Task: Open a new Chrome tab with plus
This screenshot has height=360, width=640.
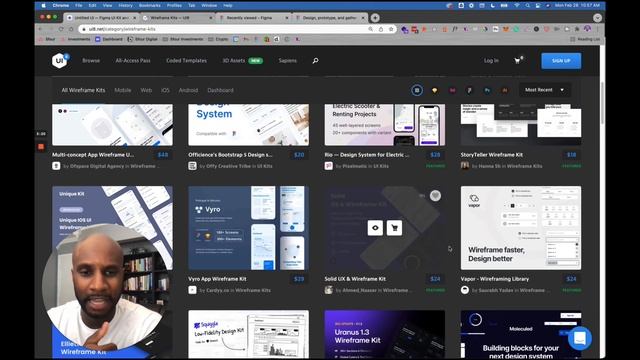Action: point(375,18)
